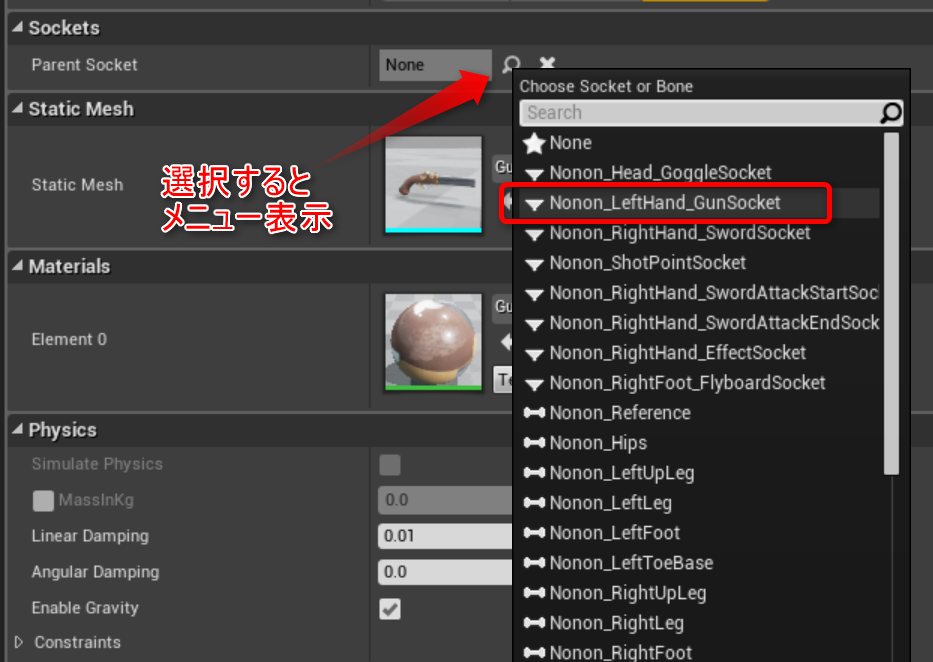Expand the Constraints group
The height and width of the screenshot is (662, 933).
click(x=19, y=642)
